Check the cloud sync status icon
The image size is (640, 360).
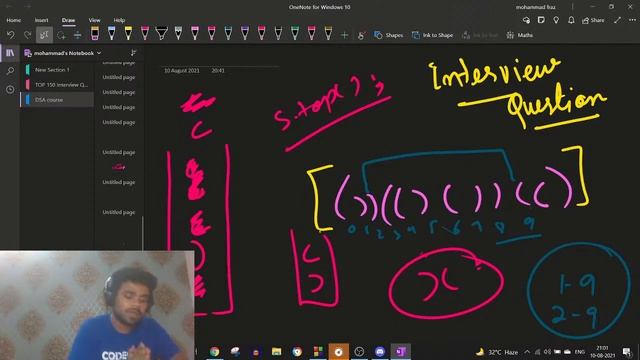[526, 20]
